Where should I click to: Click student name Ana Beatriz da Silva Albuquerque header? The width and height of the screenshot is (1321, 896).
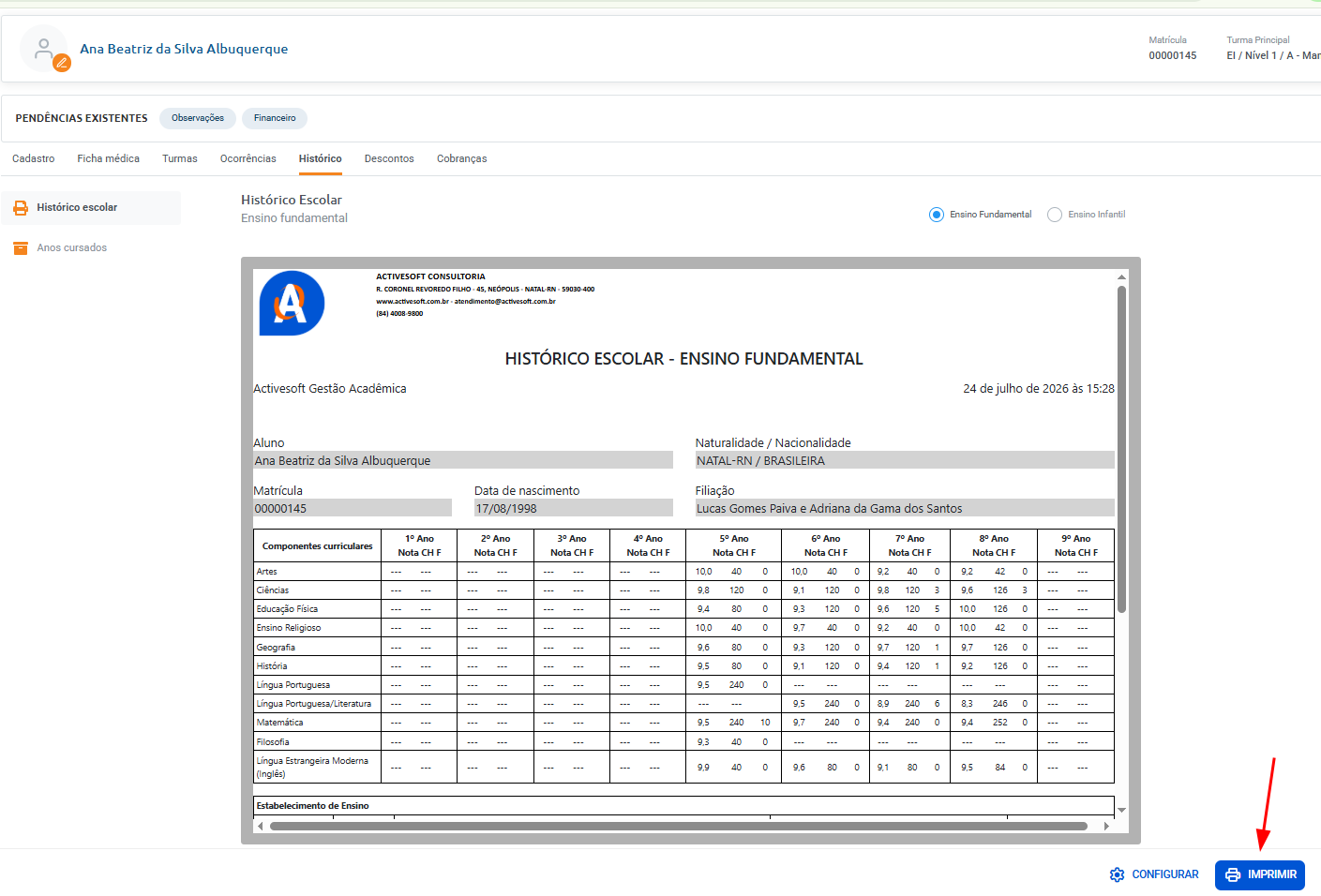184,49
